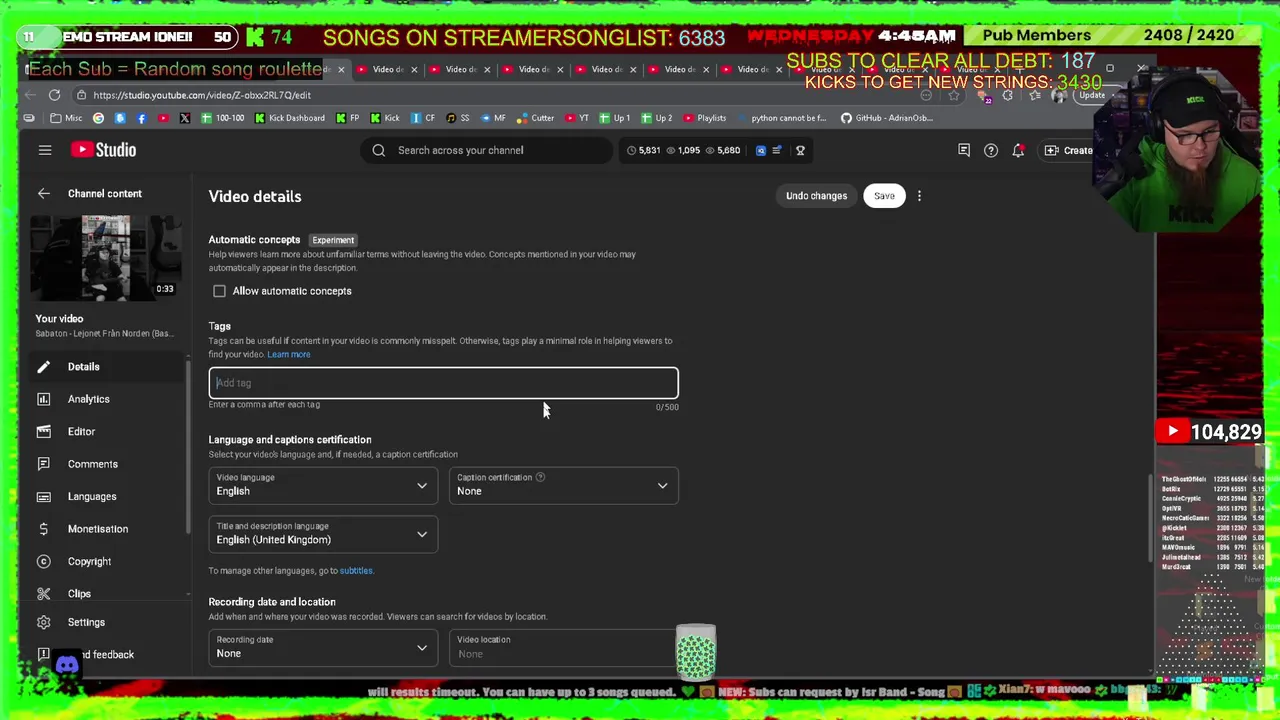Screen dimensions: 1280x720
Task: Open the Kick Dashboard bookmark
Action: (289, 118)
